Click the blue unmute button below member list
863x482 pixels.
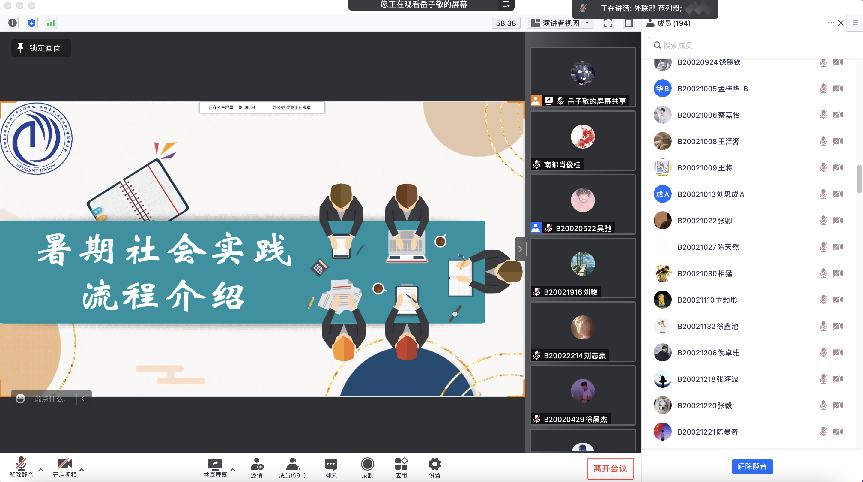[x=752, y=466]
